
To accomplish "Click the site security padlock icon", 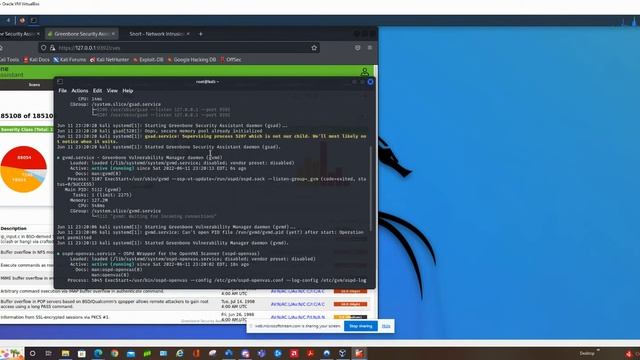I will (x=52, y=48).
